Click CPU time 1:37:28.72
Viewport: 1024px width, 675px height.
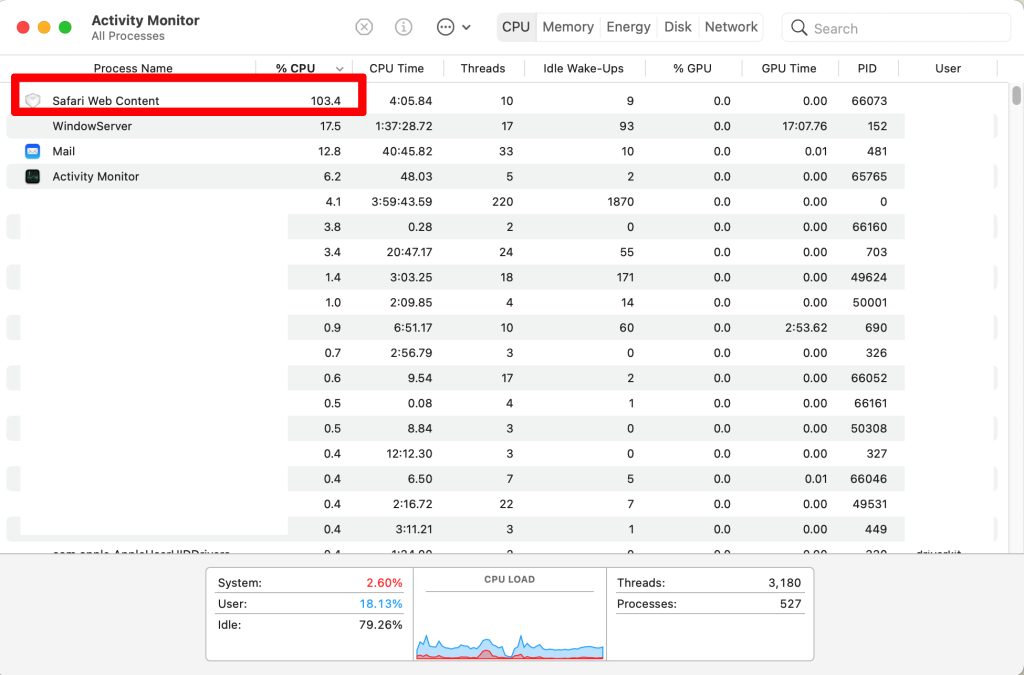(404, 126)
